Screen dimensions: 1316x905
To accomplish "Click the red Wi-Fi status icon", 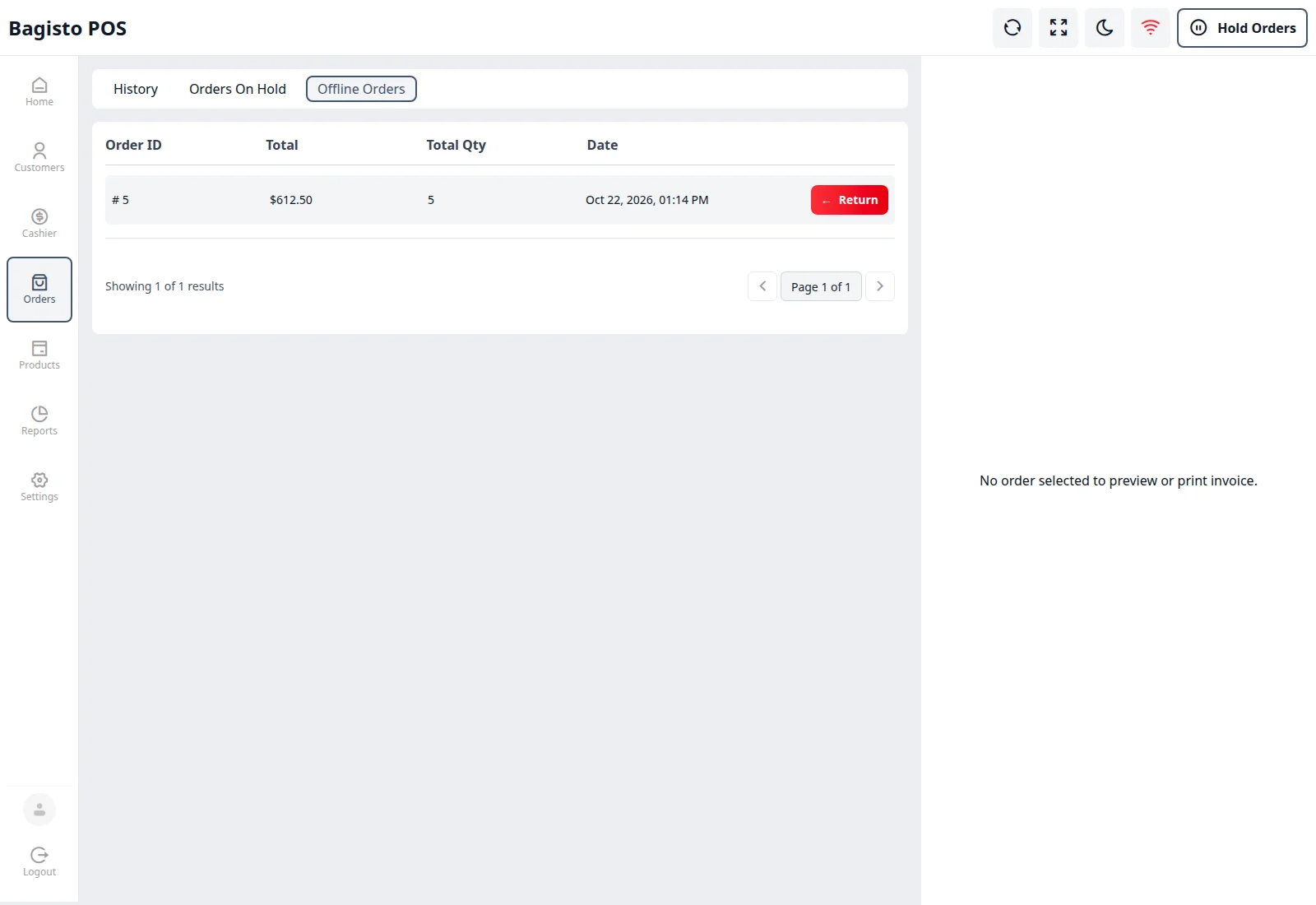I will (x=1151, y=28).
